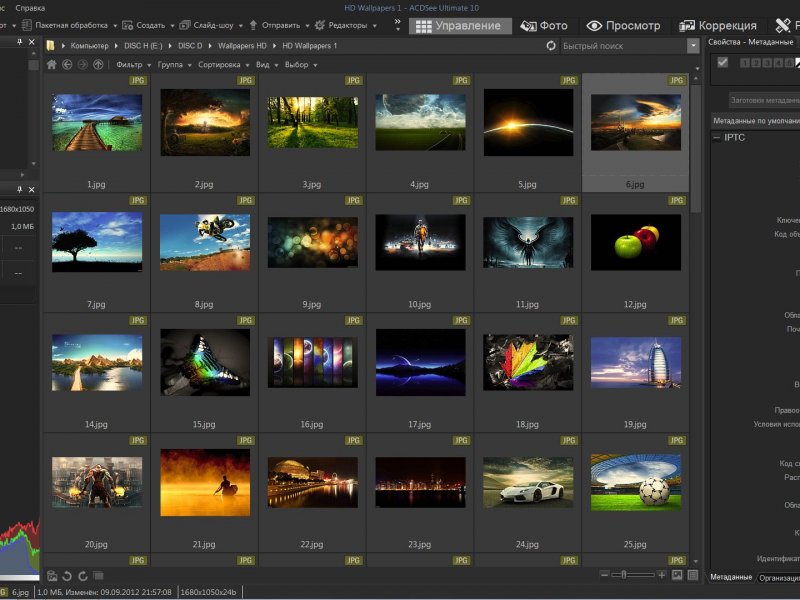Click the Компьютер breadcrumb
The width and height of the screenshot is (800, 600).
(x=89, y=46)
